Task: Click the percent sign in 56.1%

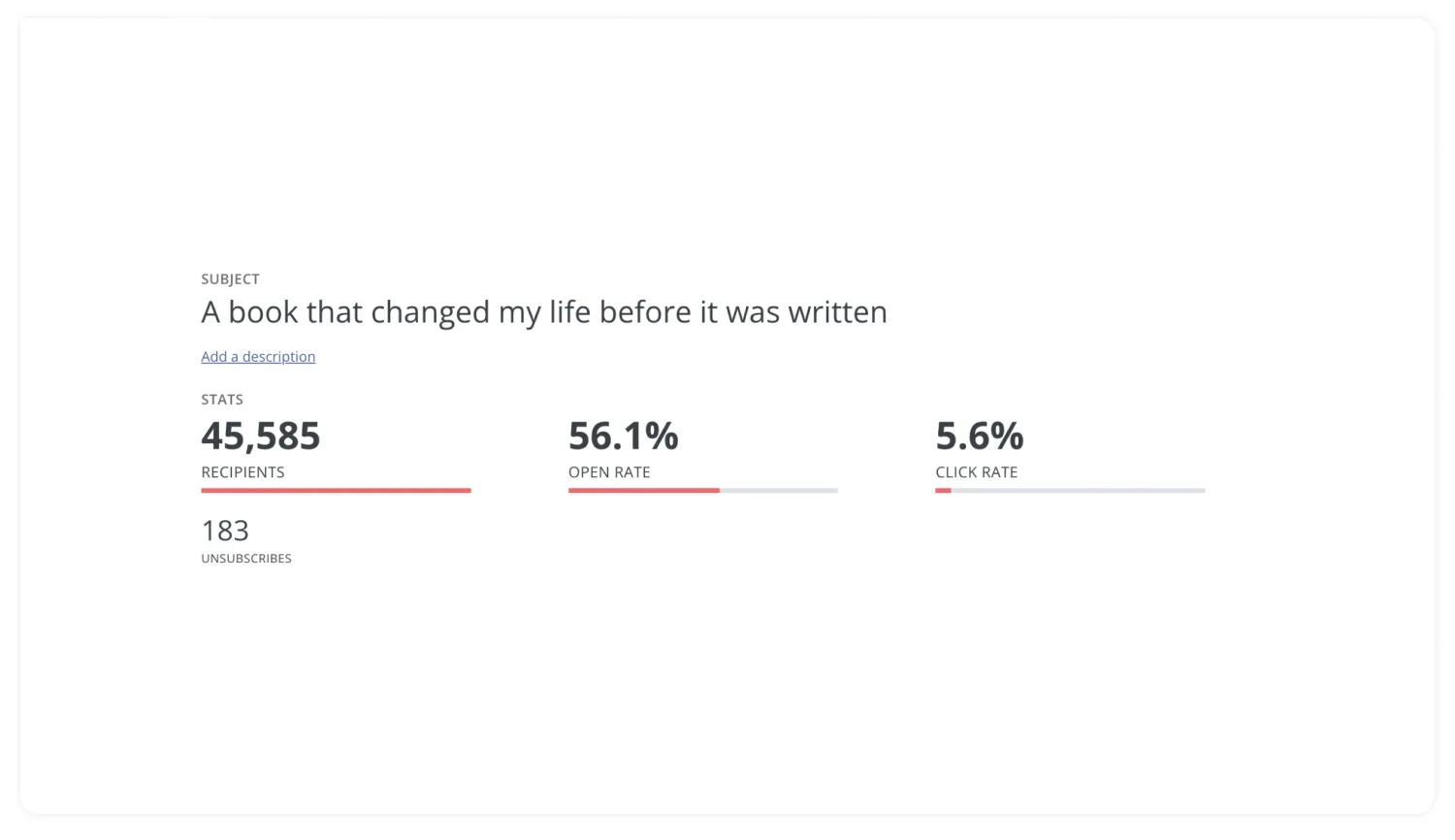Action: click(663, 436)
